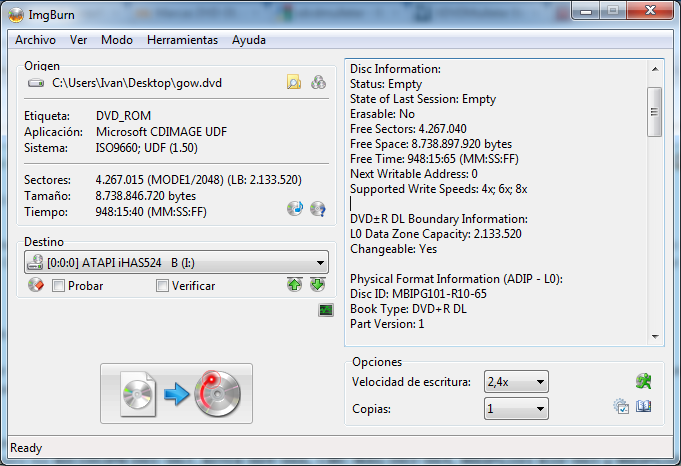Open the Modo menu
Viewport: 681px width, 466px height.
[117, 40]
